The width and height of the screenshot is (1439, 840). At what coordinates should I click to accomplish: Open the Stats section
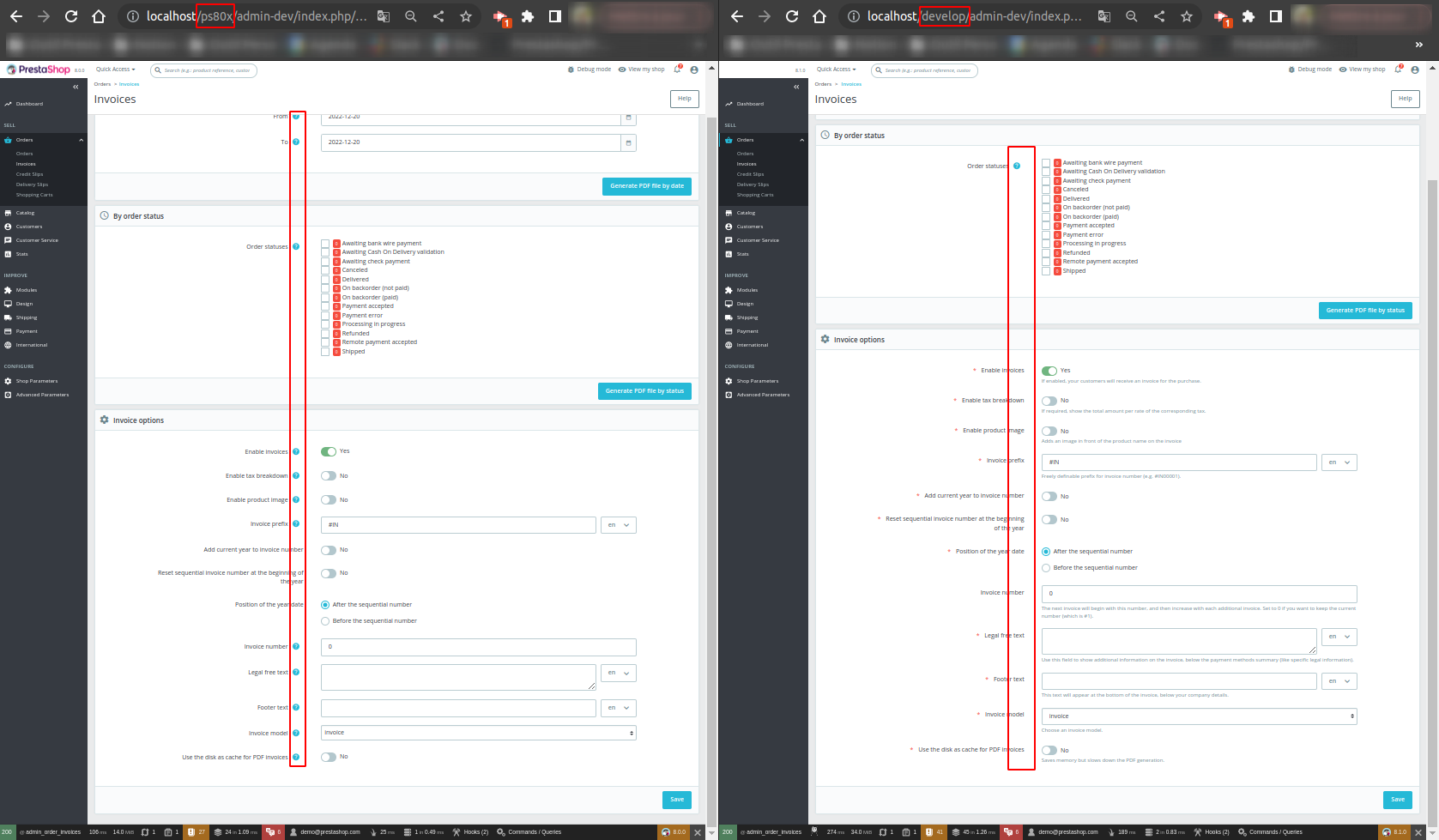coord(21,254)
